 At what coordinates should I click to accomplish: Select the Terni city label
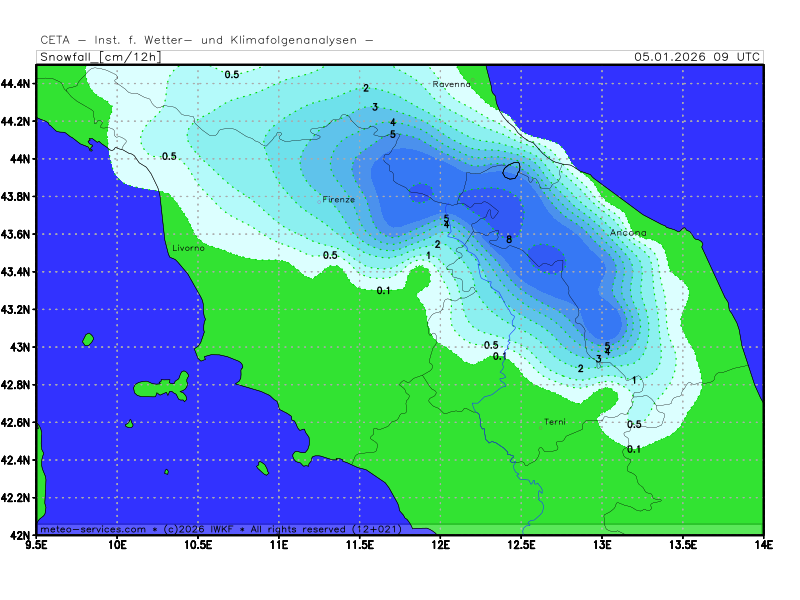554,422
